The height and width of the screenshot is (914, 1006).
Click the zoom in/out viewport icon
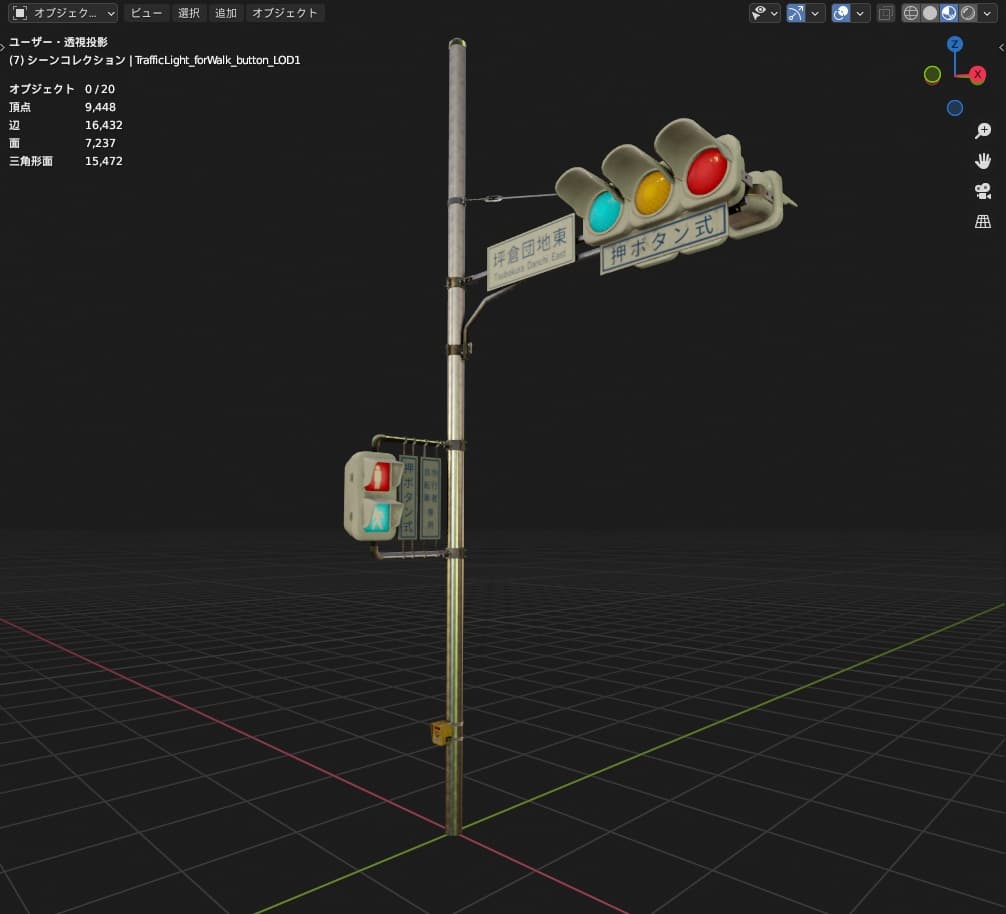[982, 131]
